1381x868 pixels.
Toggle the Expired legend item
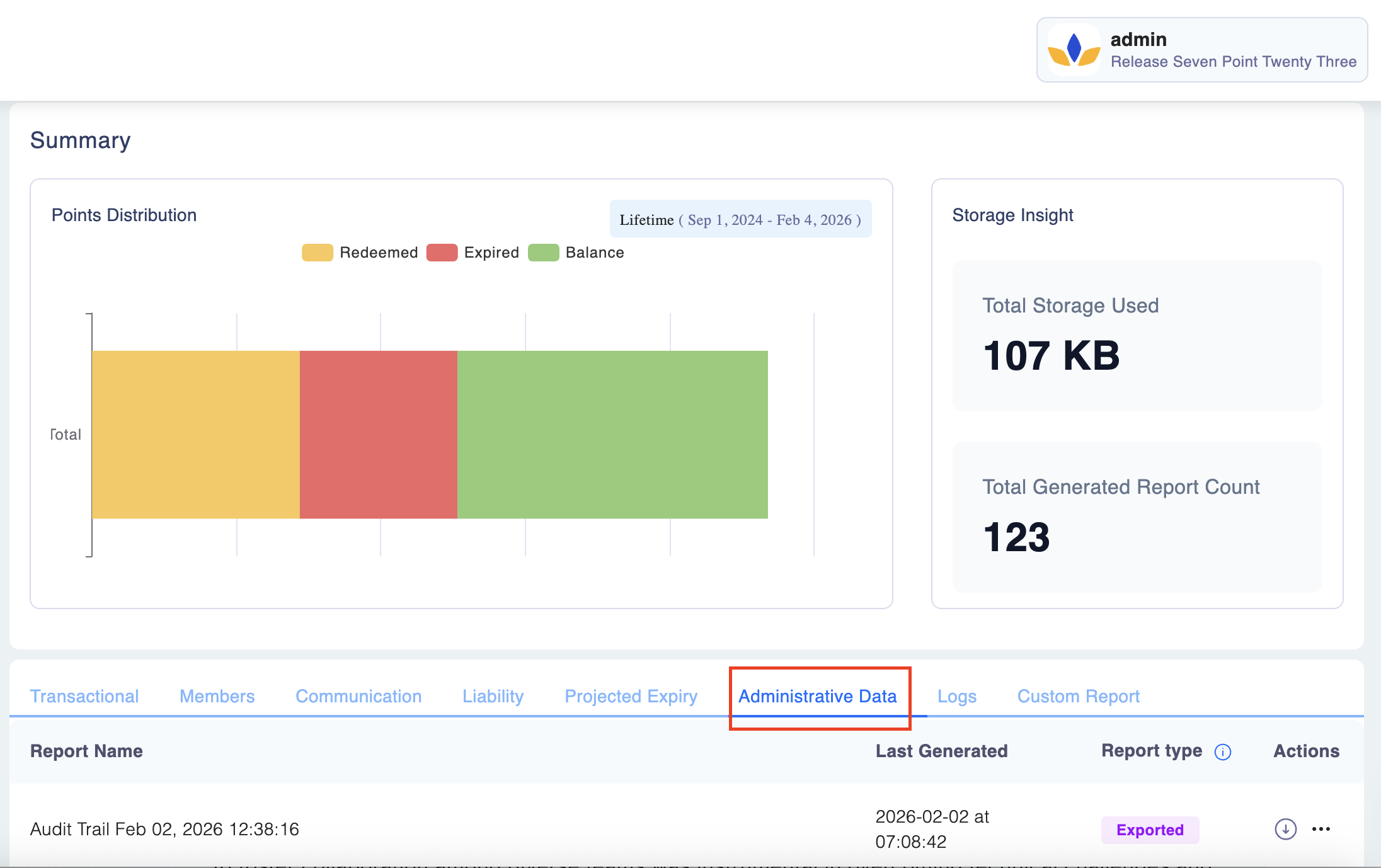473,253
